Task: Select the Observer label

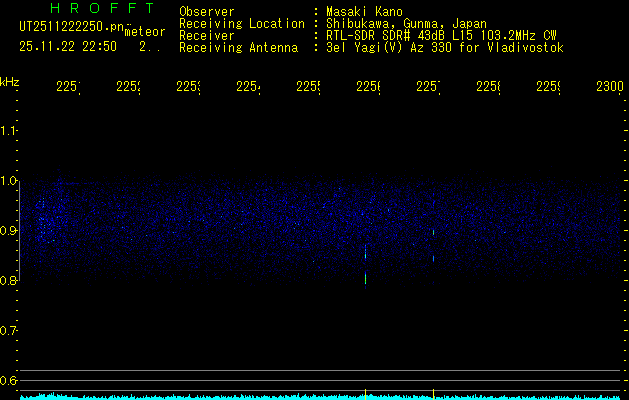Action: (207, 11)
